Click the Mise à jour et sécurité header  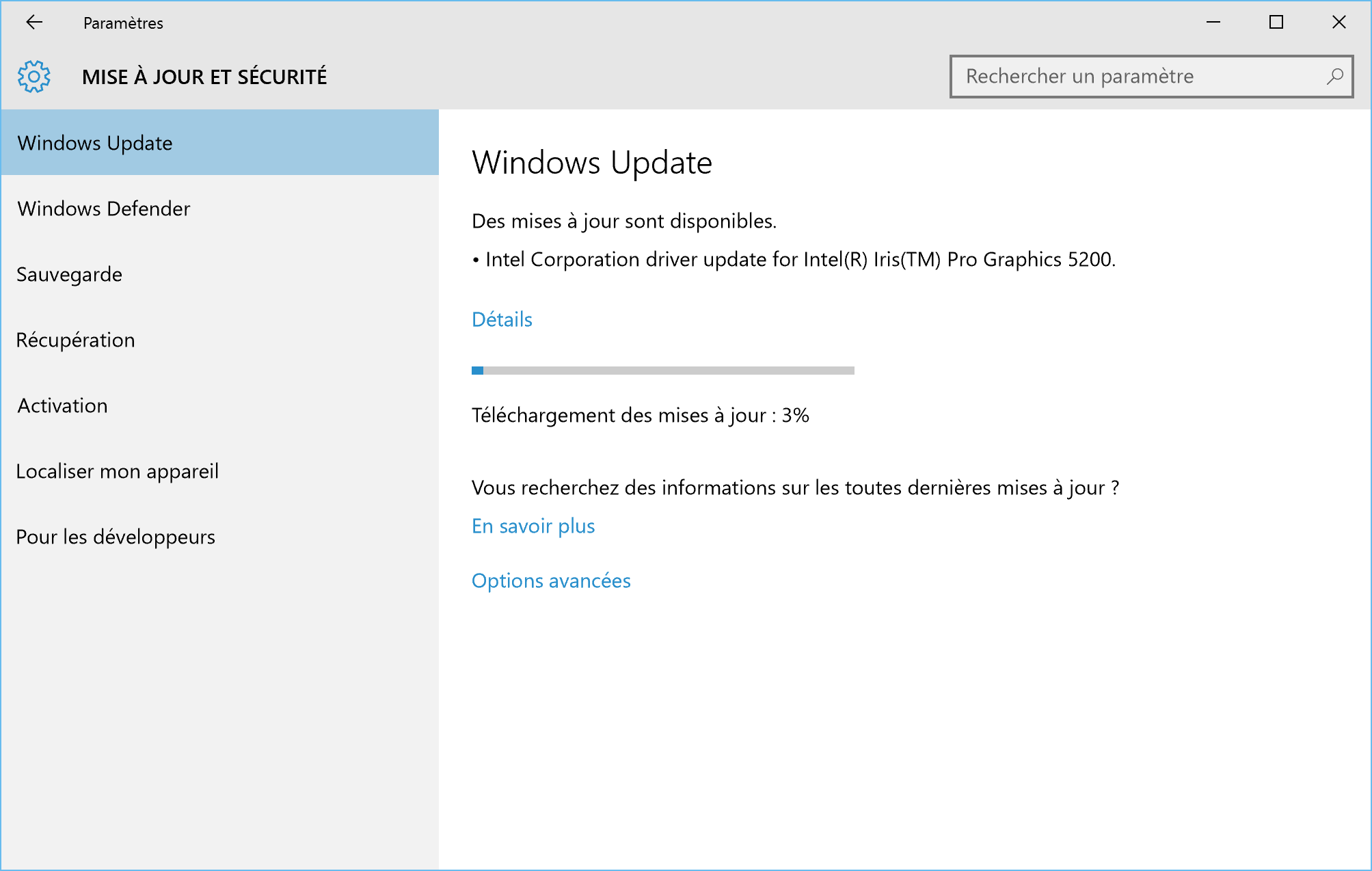point(204,77)
